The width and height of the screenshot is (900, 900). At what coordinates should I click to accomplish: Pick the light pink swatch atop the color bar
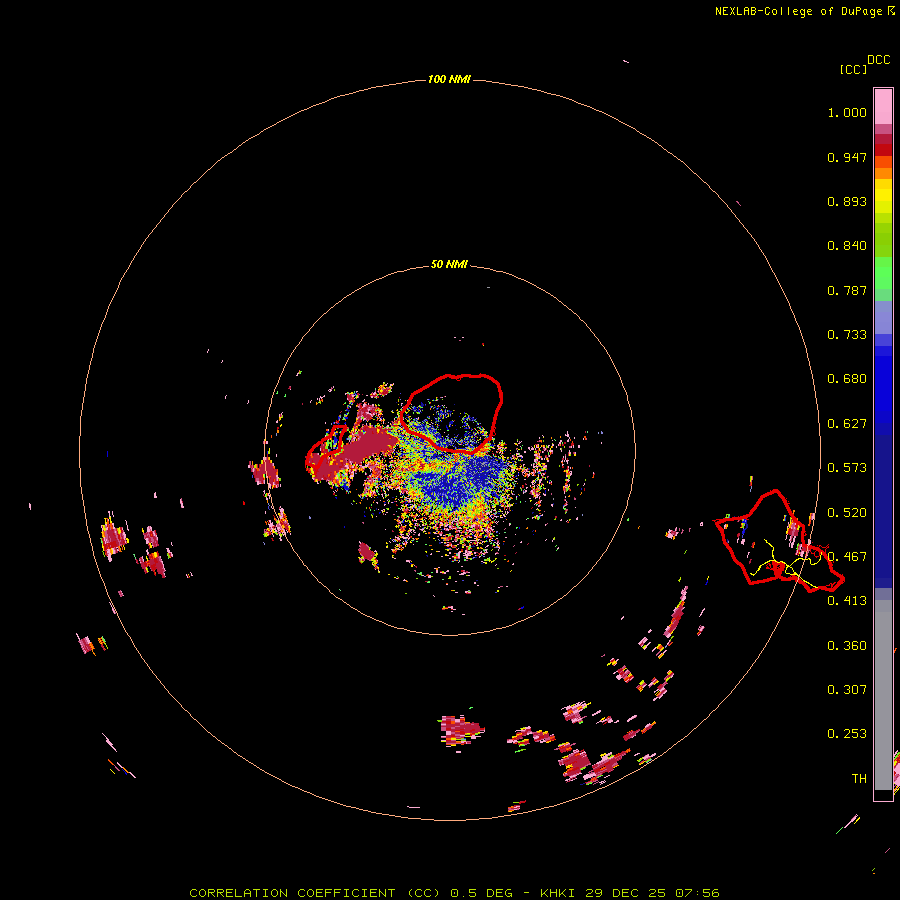coord(883,107)
